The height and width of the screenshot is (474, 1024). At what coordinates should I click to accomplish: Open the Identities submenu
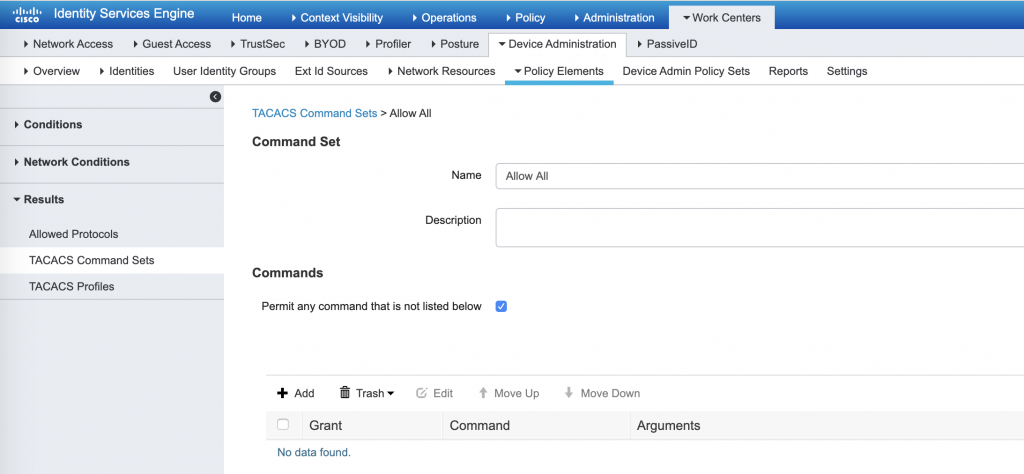coord(127,71)
